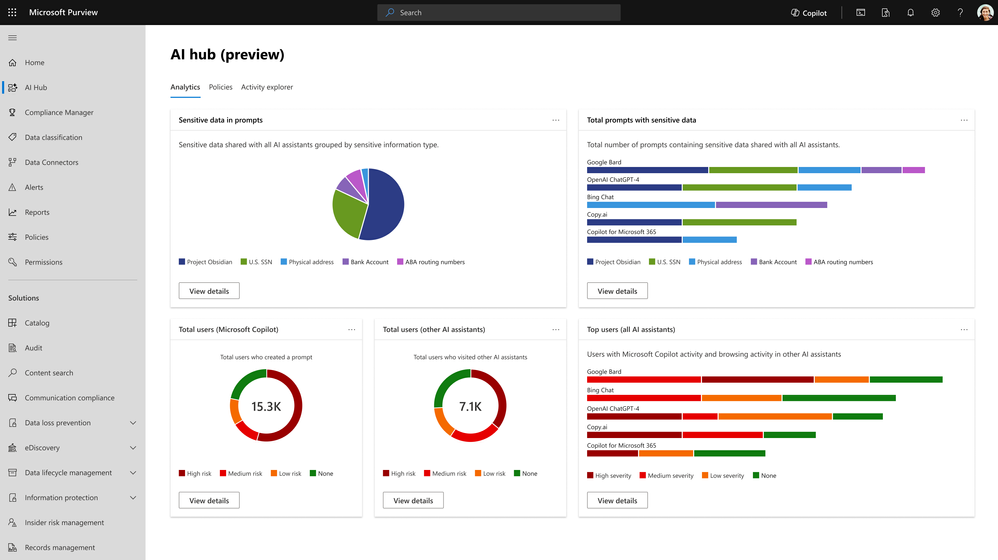Screen dimensions: 998x560
Task: Expand the eDiscovery section chevron
Action: click(x=133, y=447)
